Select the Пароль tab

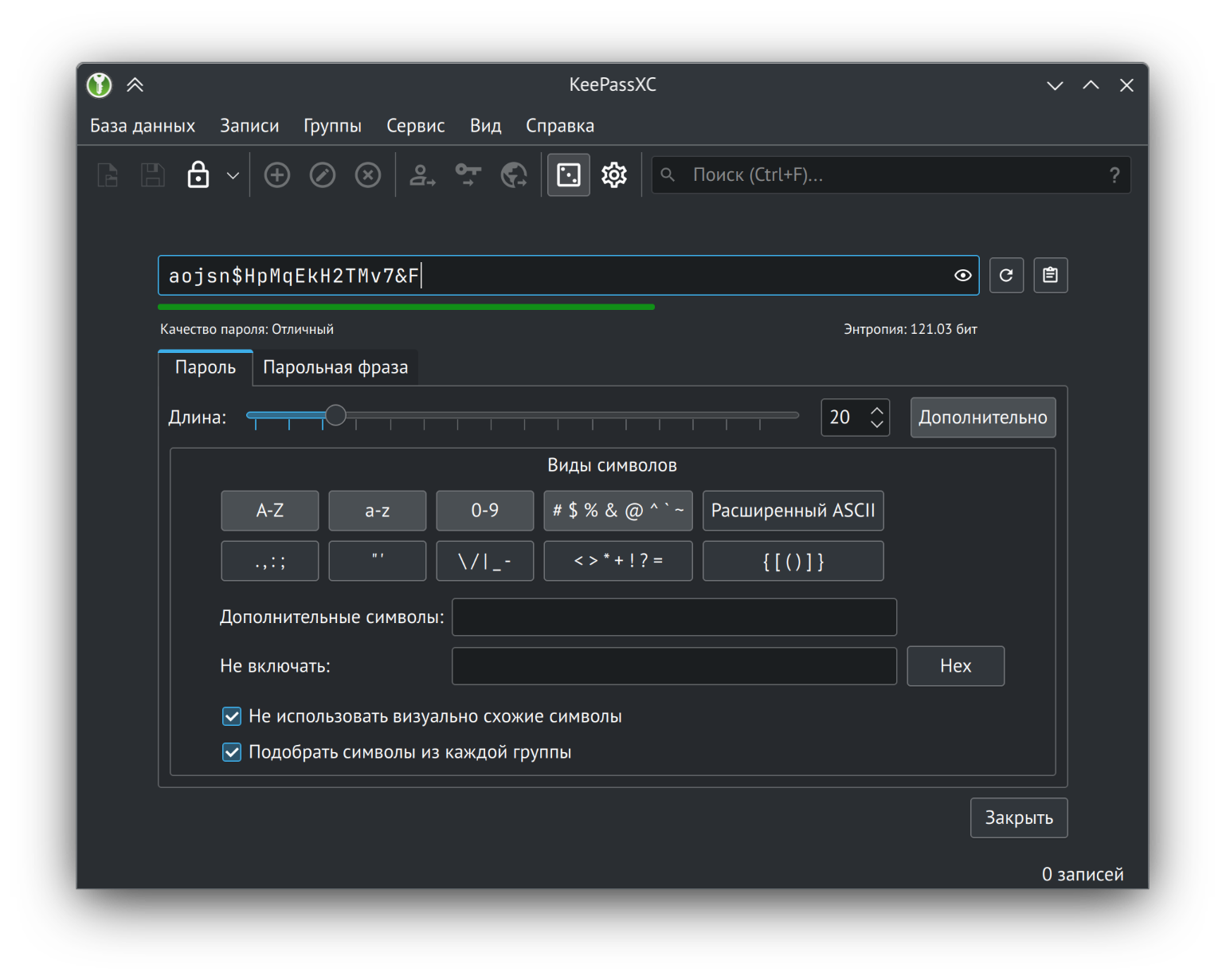[206, 367]
